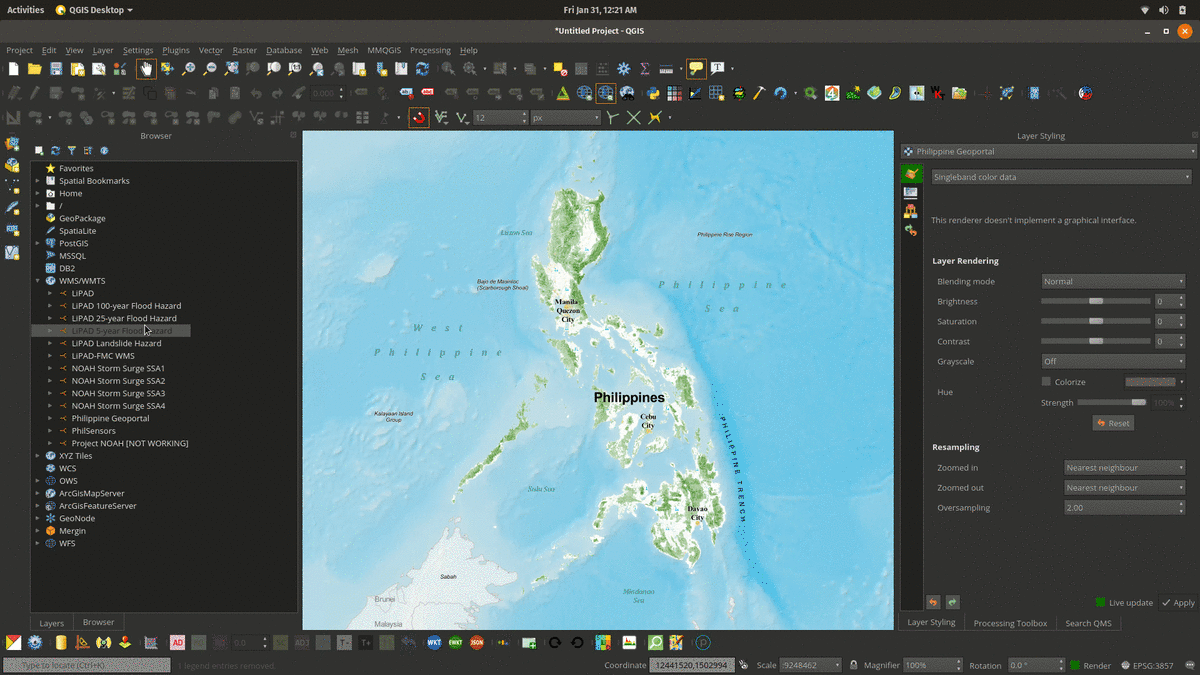Open the Python console
This screenshot has width=1200, height=675.
[x=653, y=93]
